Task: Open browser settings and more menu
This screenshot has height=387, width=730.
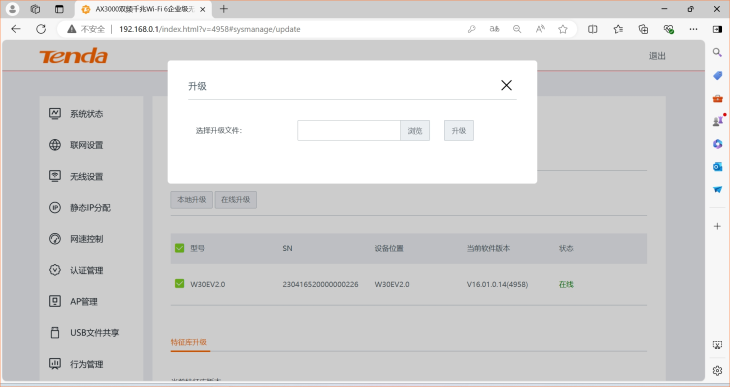Action: [x=693, y=29]
